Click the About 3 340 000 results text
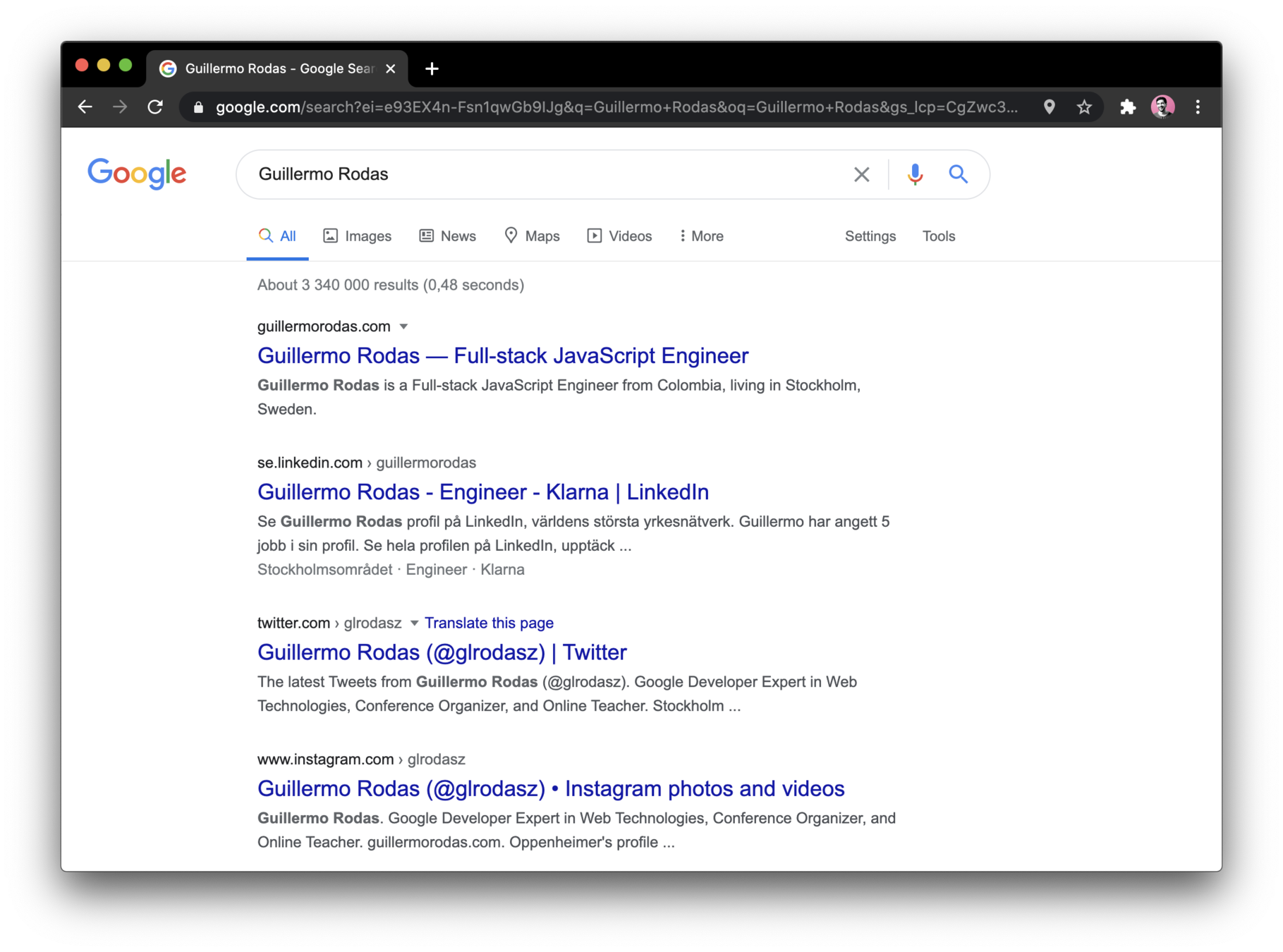 point(391,285)
